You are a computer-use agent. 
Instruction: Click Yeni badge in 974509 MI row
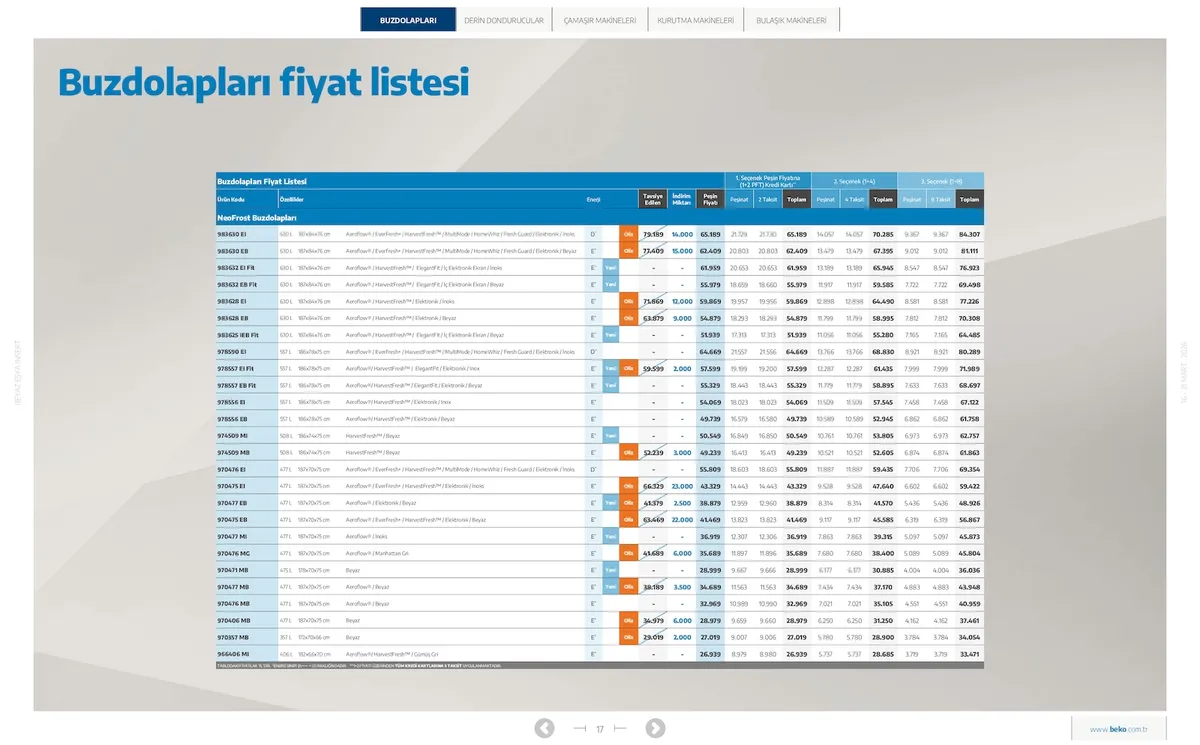pyautogui.click(x=610, y=435)
